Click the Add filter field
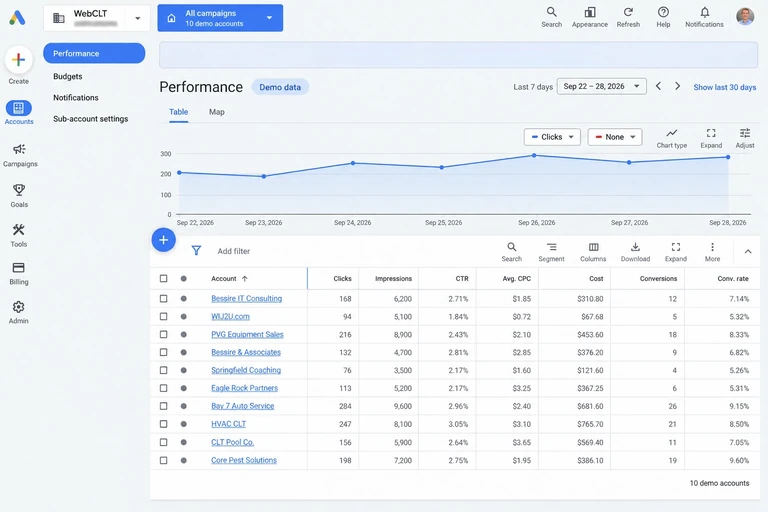Screen dimensions: 768x512 point(234,251)
